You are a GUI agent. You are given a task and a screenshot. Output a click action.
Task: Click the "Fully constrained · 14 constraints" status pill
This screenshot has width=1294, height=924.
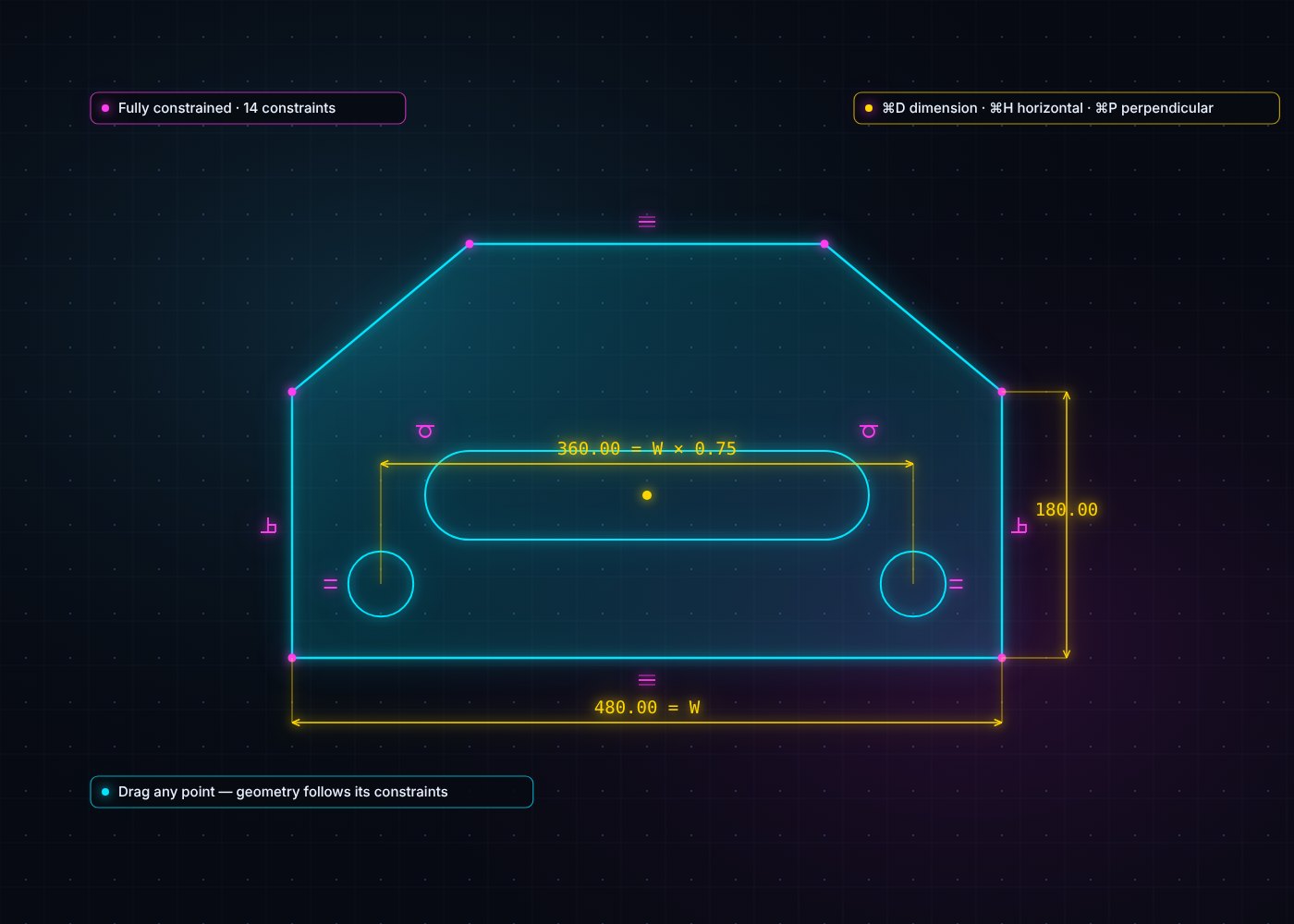[248, 108]
